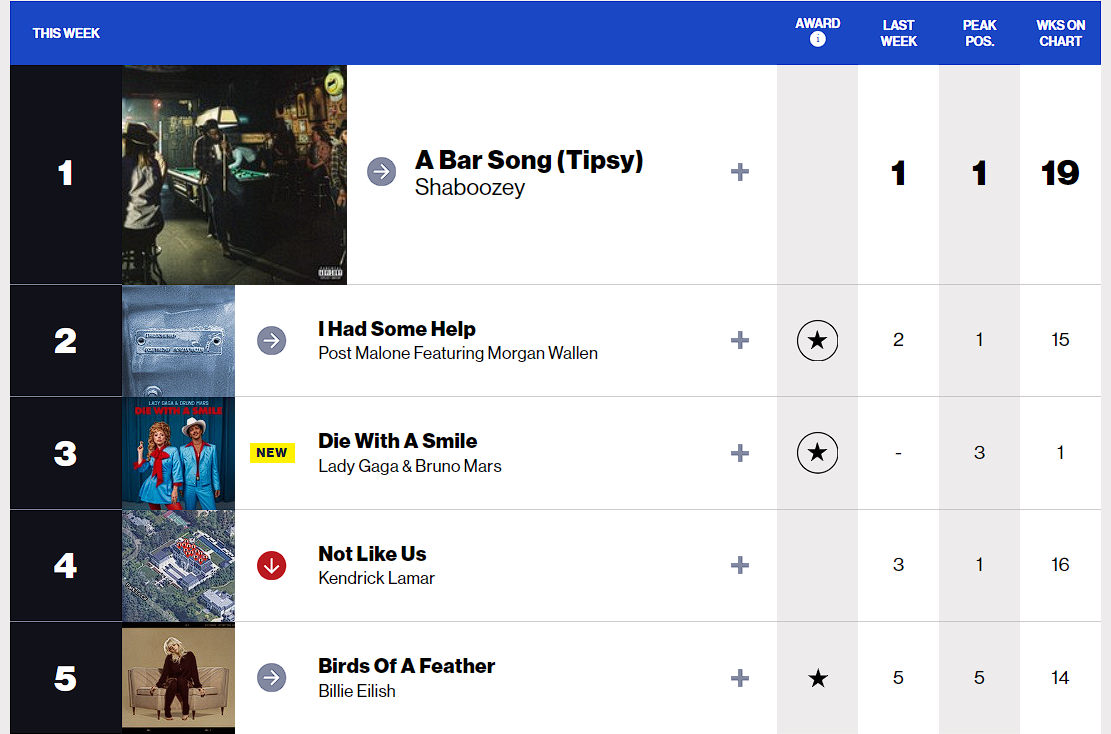Click plus icon next to Not Like Us
The width and height of the screenshot is (1111, 734).
740,565
